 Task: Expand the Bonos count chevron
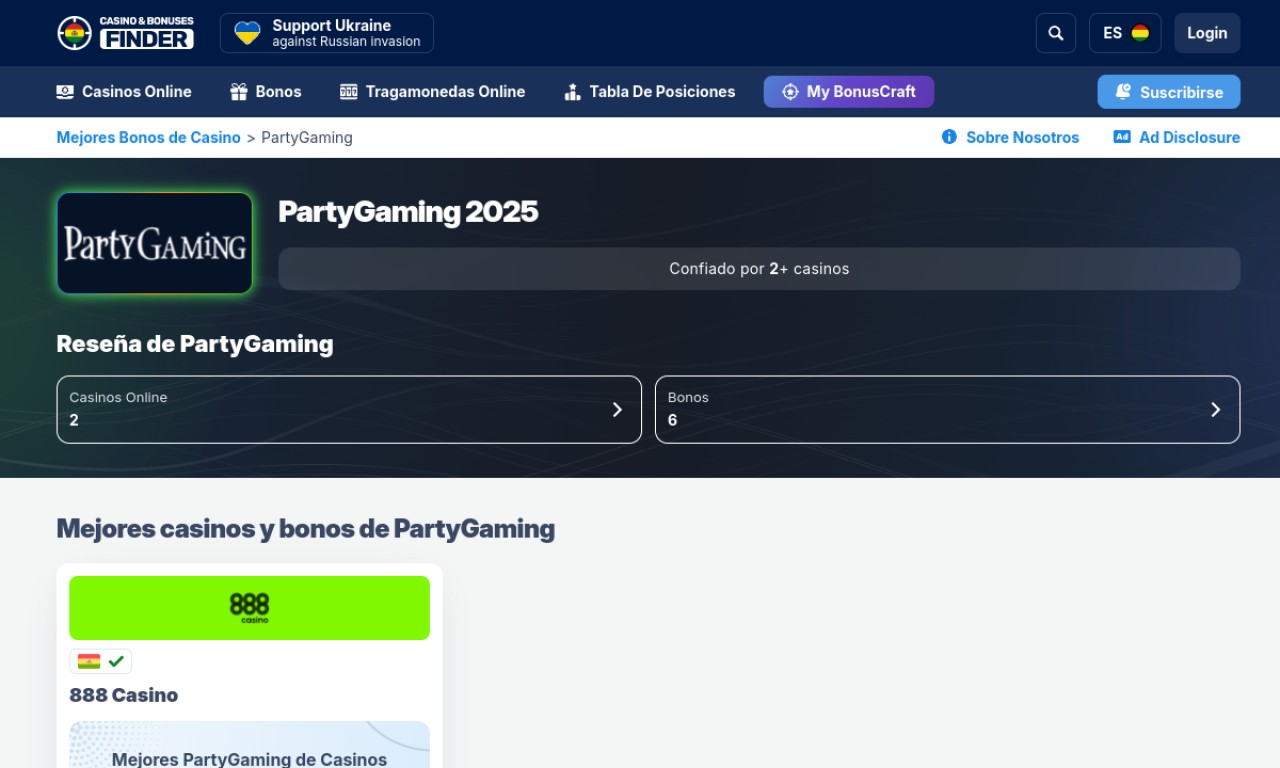(1215, 409)
